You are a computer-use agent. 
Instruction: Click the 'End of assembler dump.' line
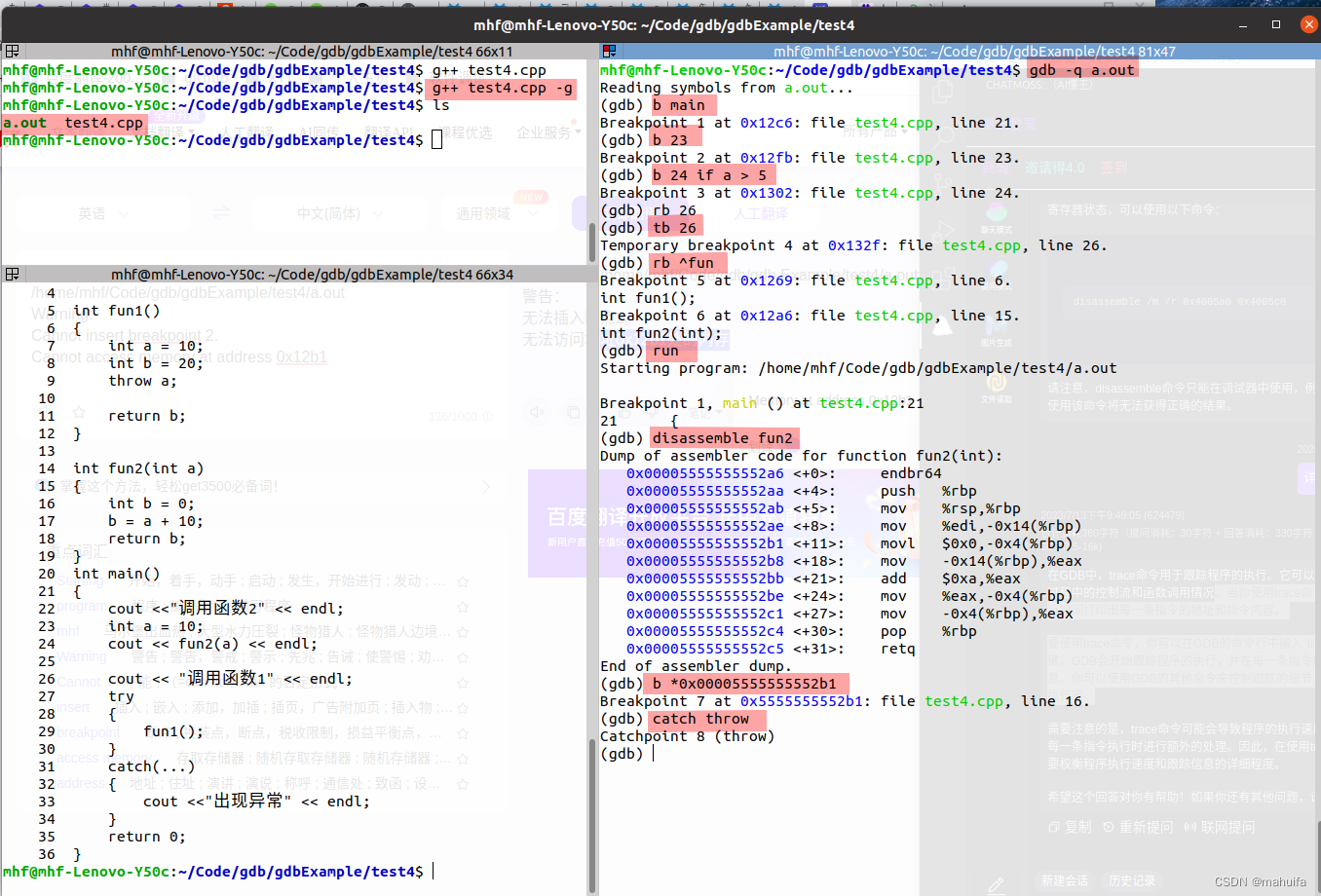tap(697, 666)
